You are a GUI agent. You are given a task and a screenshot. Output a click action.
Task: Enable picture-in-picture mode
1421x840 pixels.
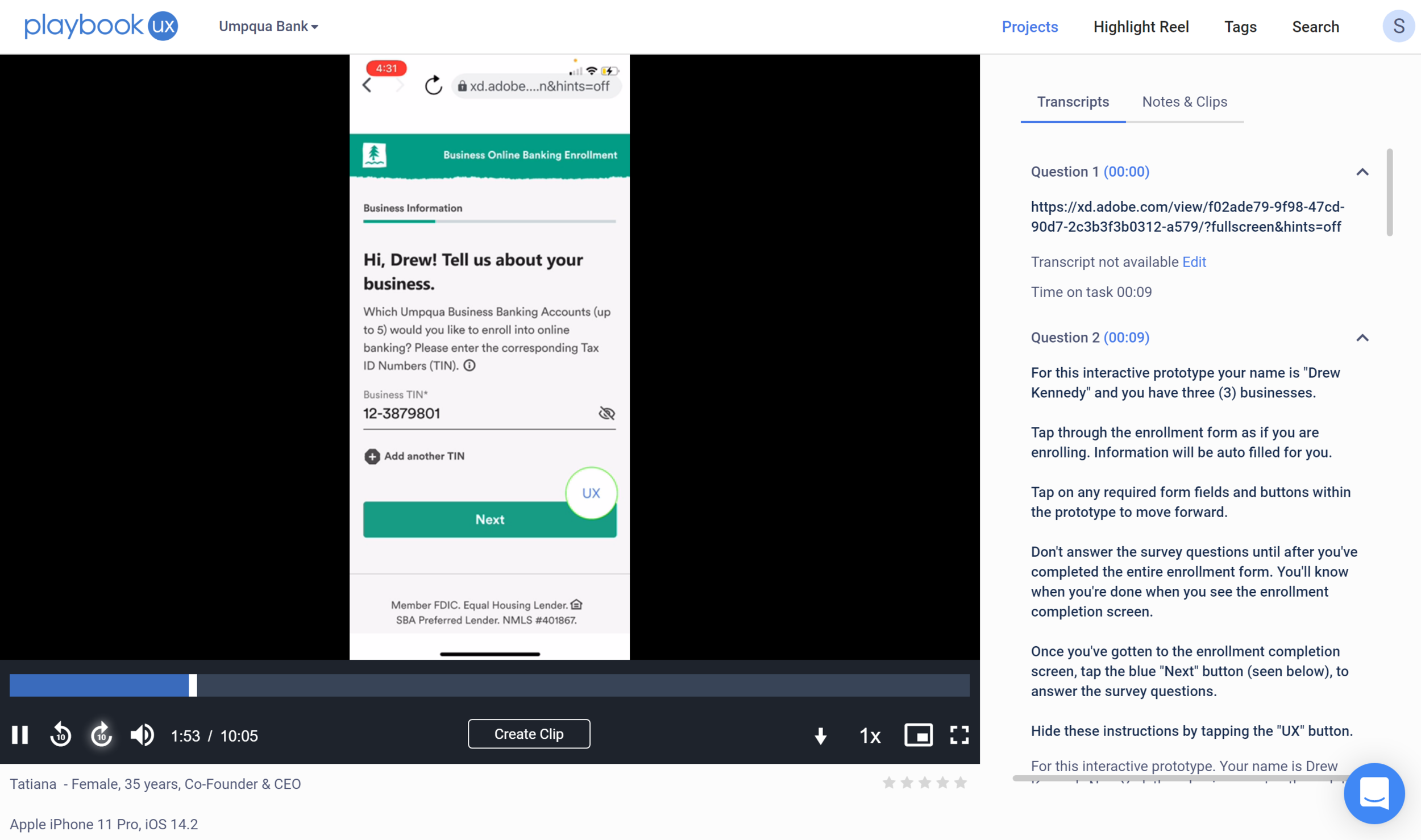point(918,735)
